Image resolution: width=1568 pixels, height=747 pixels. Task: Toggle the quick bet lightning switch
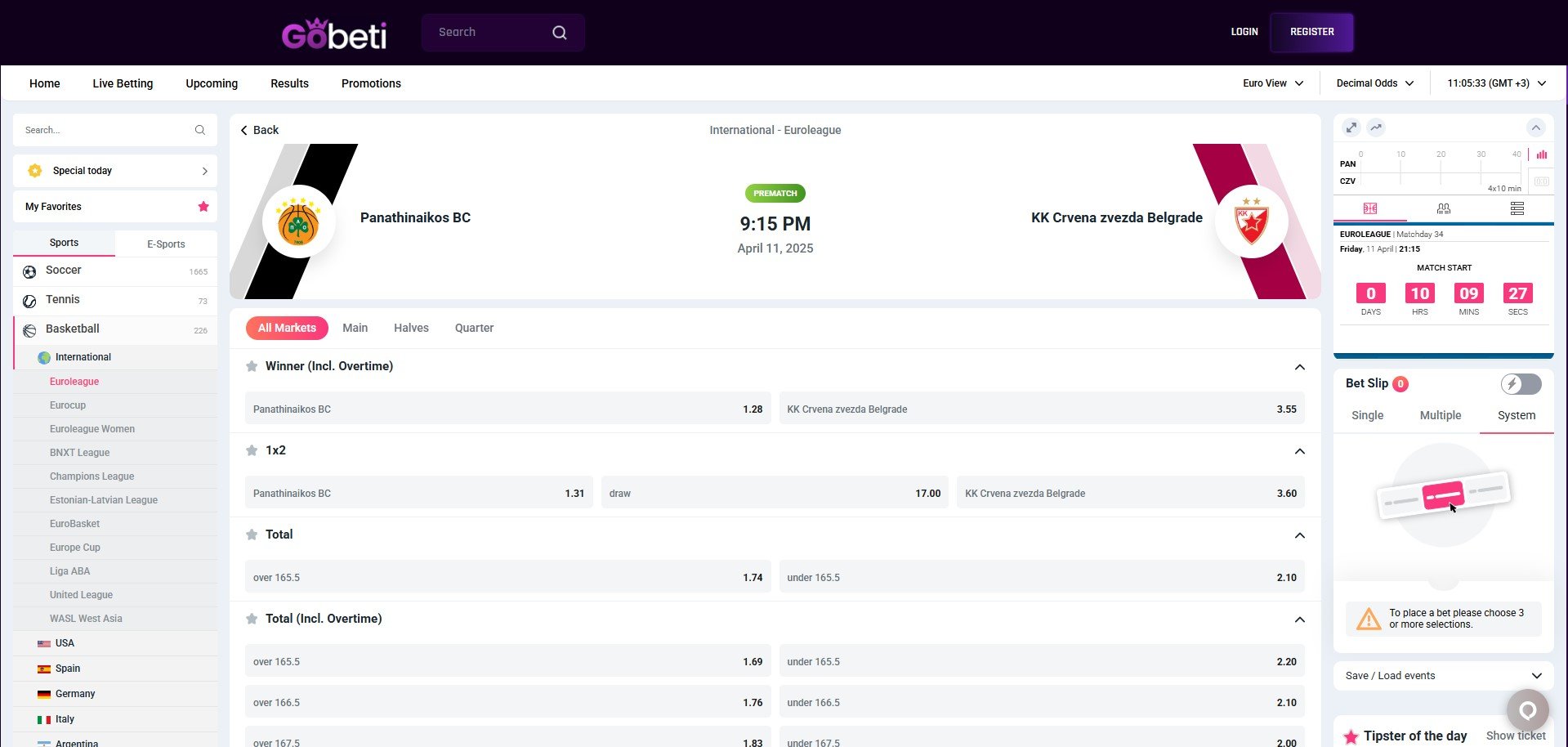1521,384
